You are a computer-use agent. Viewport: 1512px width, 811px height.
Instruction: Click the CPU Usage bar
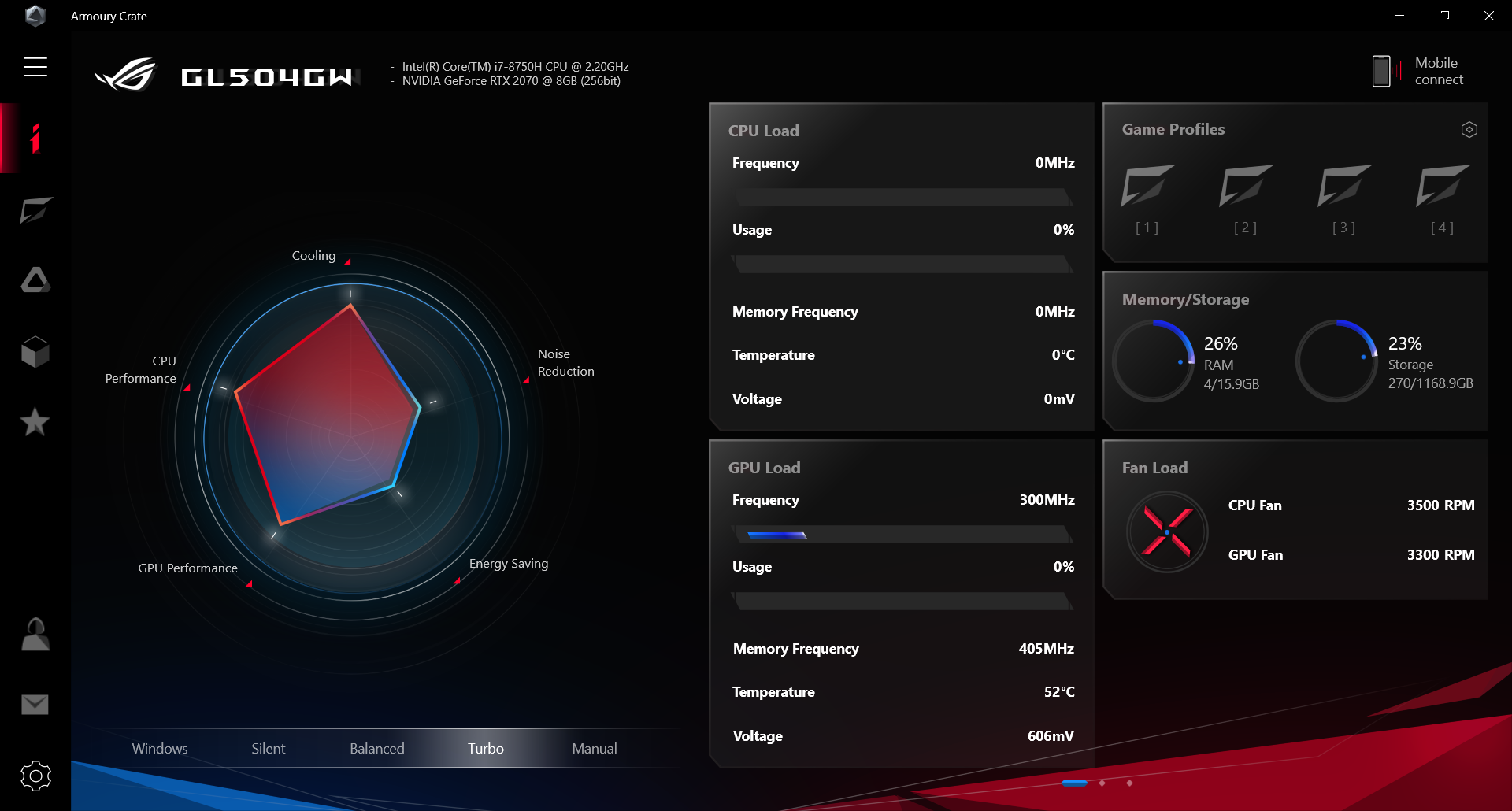click(902, 264)
